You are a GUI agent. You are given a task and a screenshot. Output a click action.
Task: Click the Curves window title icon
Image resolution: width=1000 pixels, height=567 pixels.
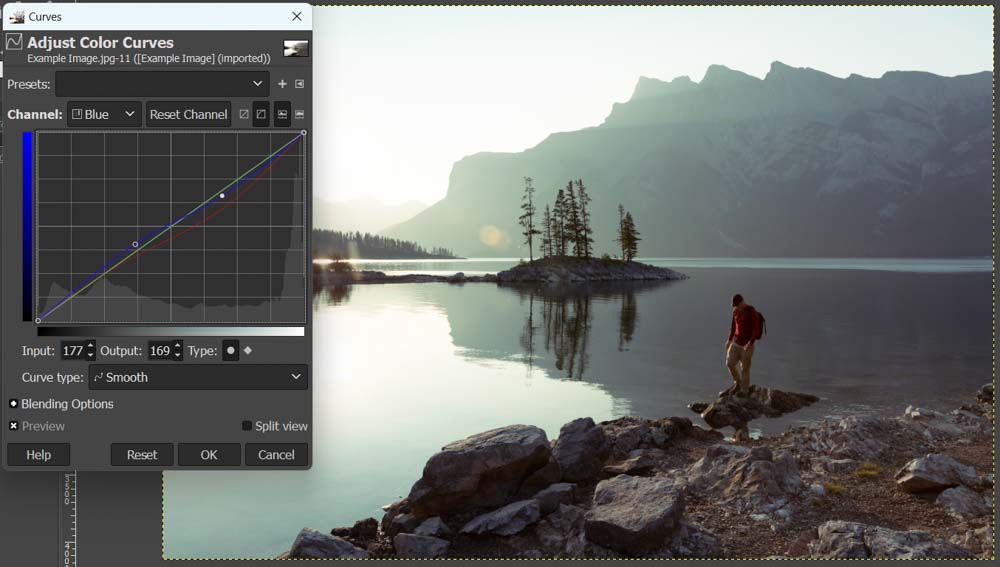(x=17, y=17)
